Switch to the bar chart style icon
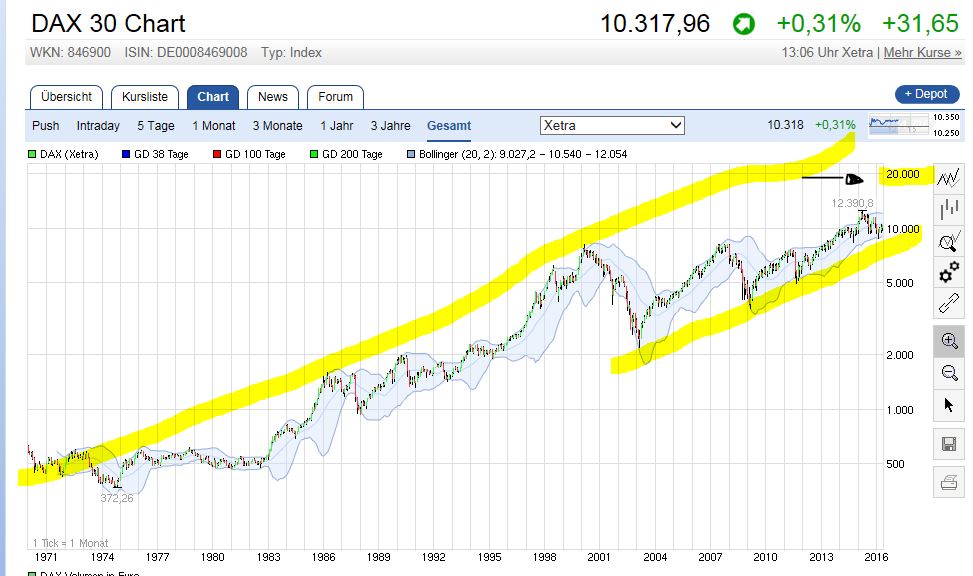Screen dimensions: 973x576 tap(949, 210)
